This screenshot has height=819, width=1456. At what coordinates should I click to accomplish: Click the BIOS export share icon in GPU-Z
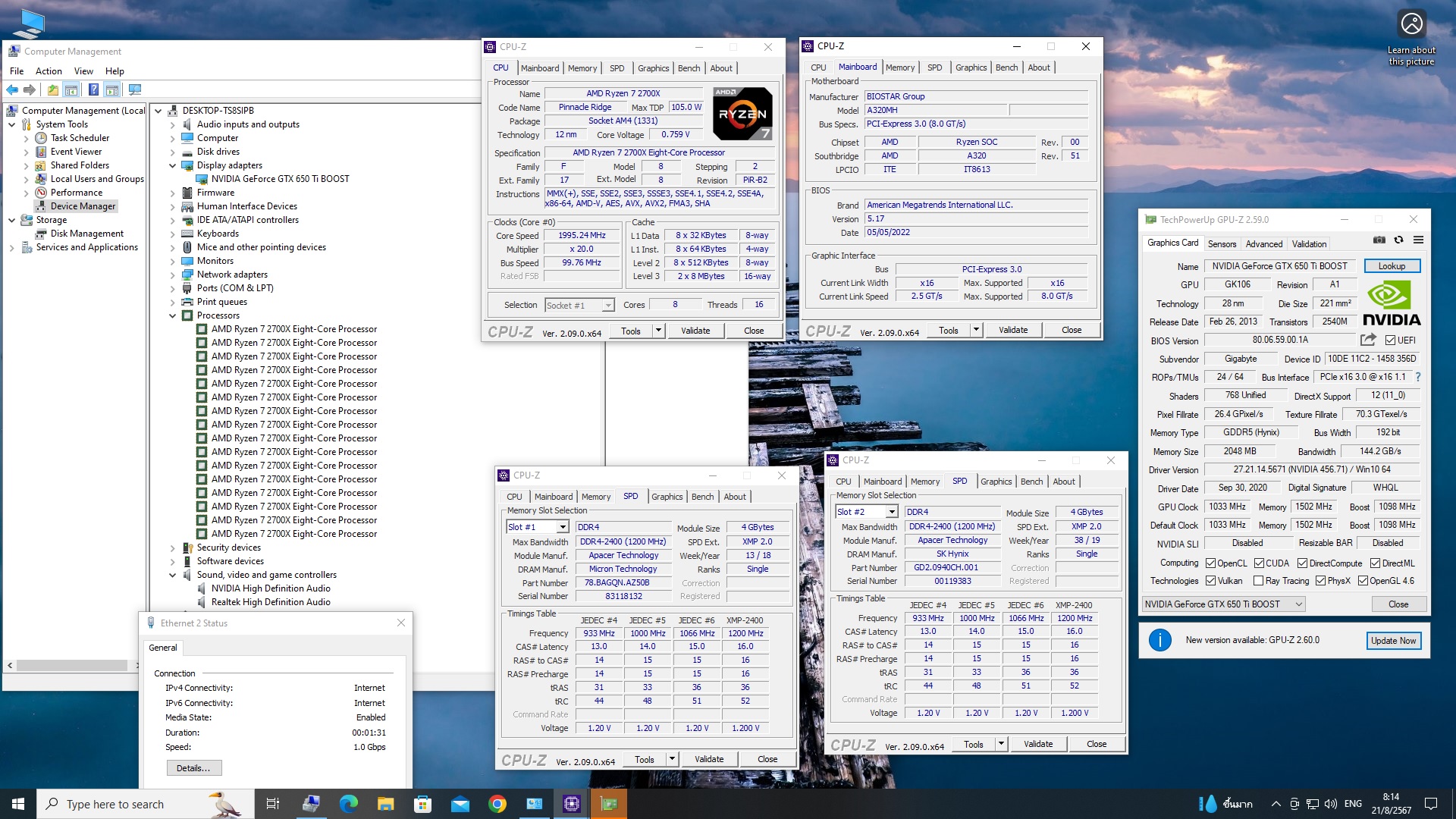pos(1368,340)
